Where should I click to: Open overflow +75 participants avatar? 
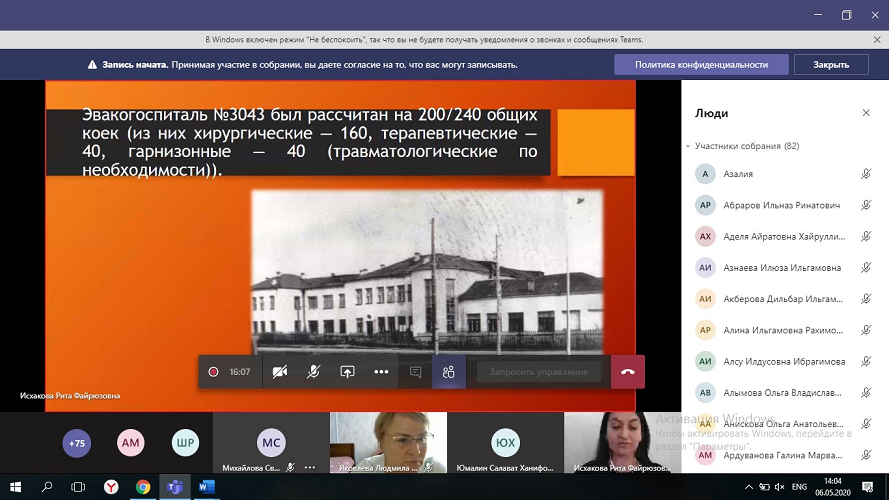[x=77, y=443]
